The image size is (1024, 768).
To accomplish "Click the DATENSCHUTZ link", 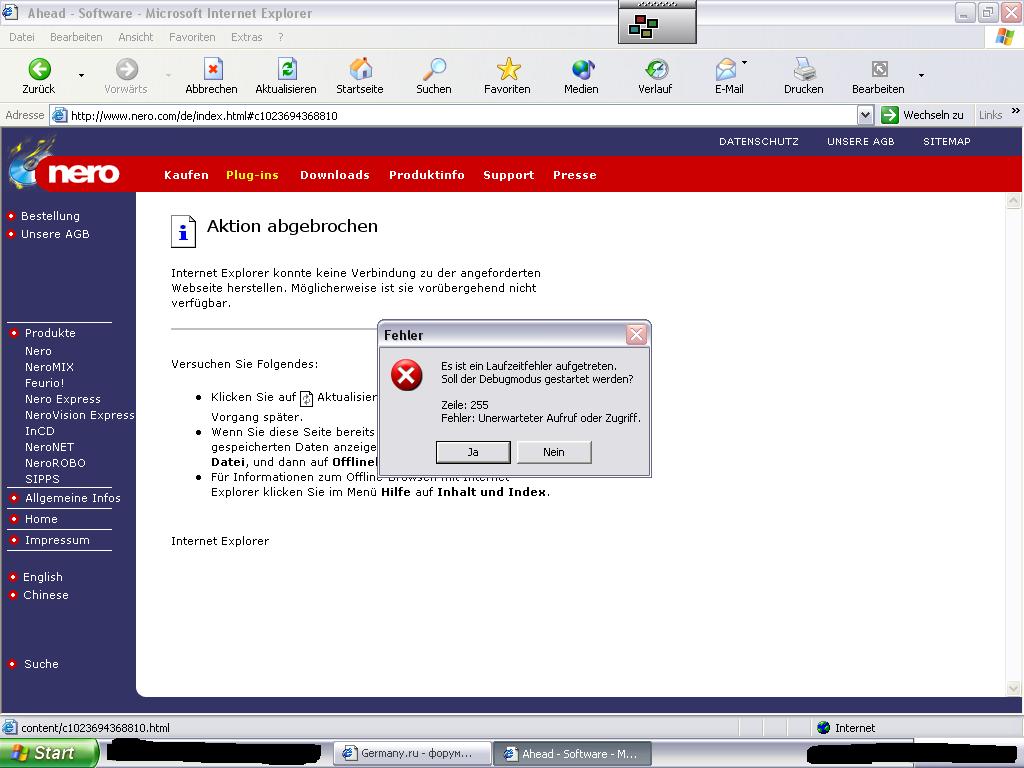I will (x=759, y=141).
